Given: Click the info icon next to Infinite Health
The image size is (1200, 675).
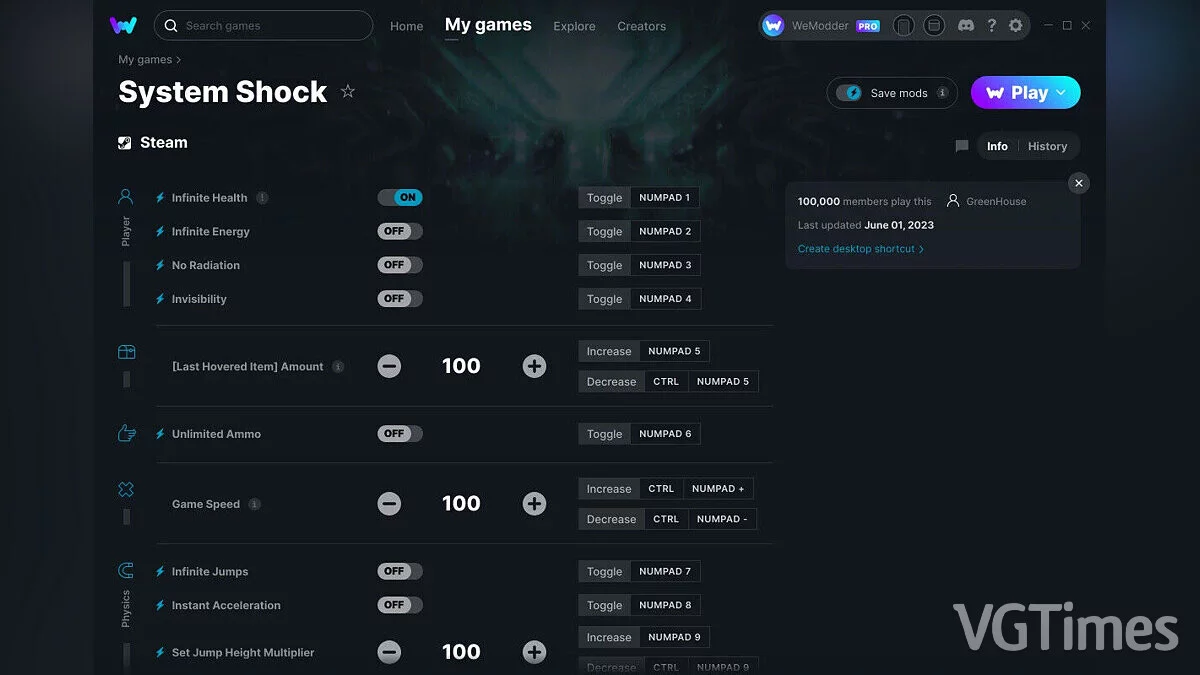Looking at the screenshot, I should point(262,198).
